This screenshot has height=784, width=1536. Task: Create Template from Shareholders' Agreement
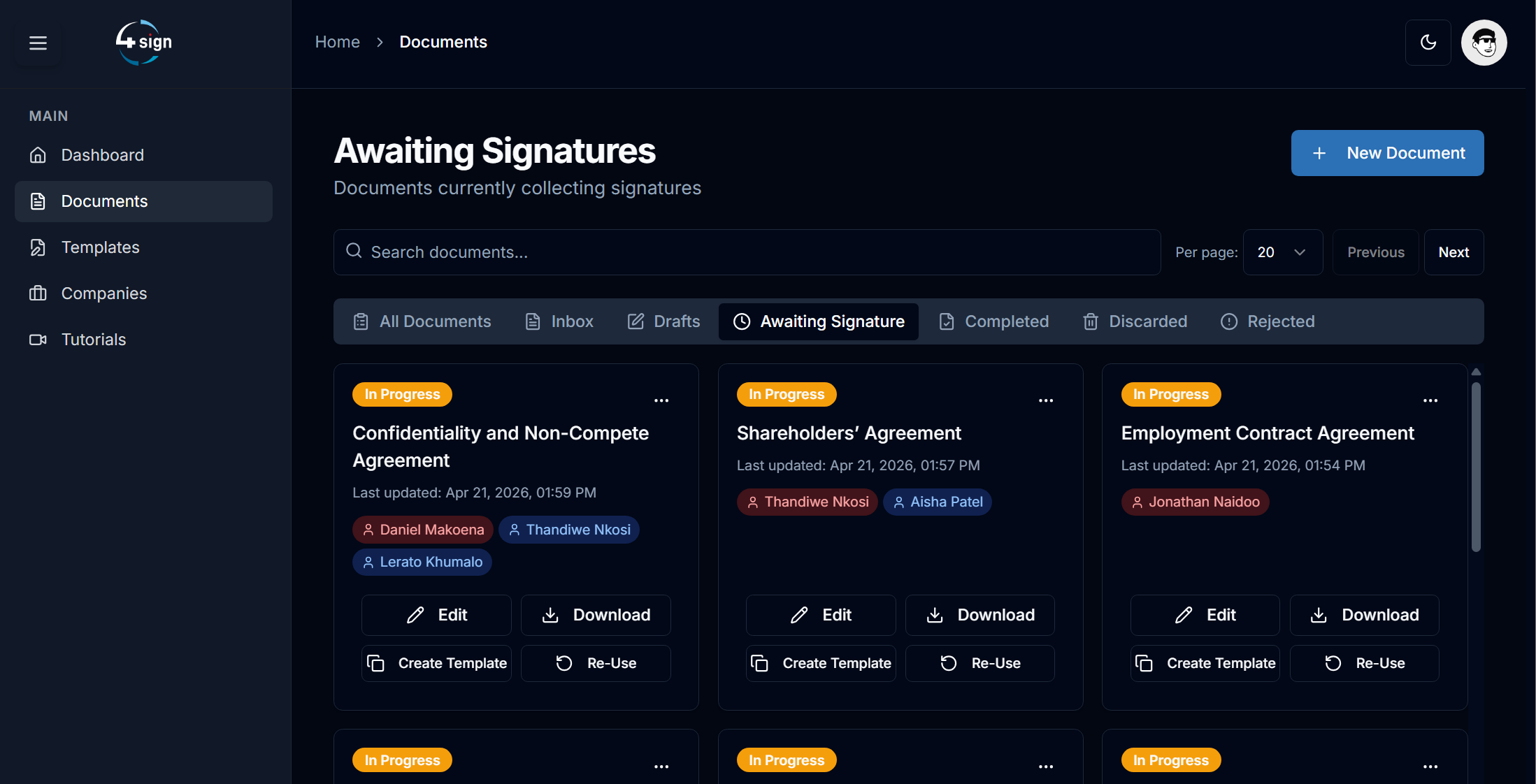click(x=821, y=663)
